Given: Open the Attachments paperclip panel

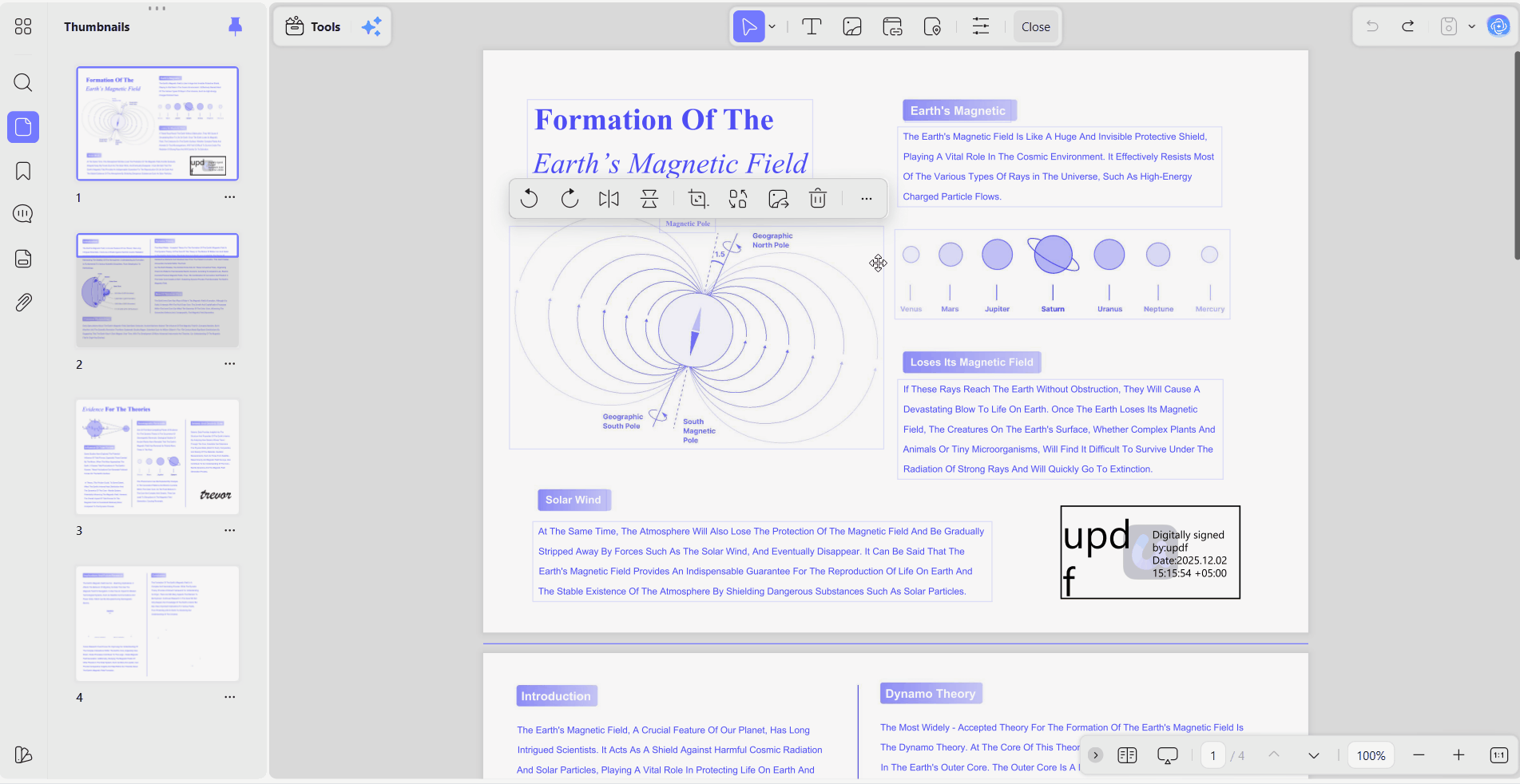Looking at the screenshot, I should click(23, 303).
